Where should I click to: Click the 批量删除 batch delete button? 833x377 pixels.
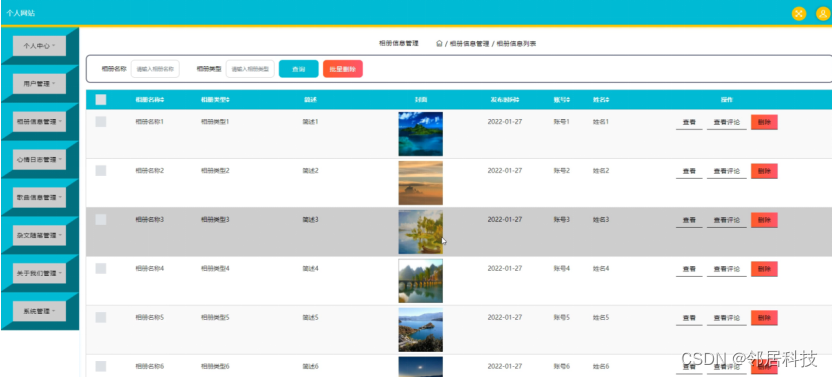click(343, 69)
